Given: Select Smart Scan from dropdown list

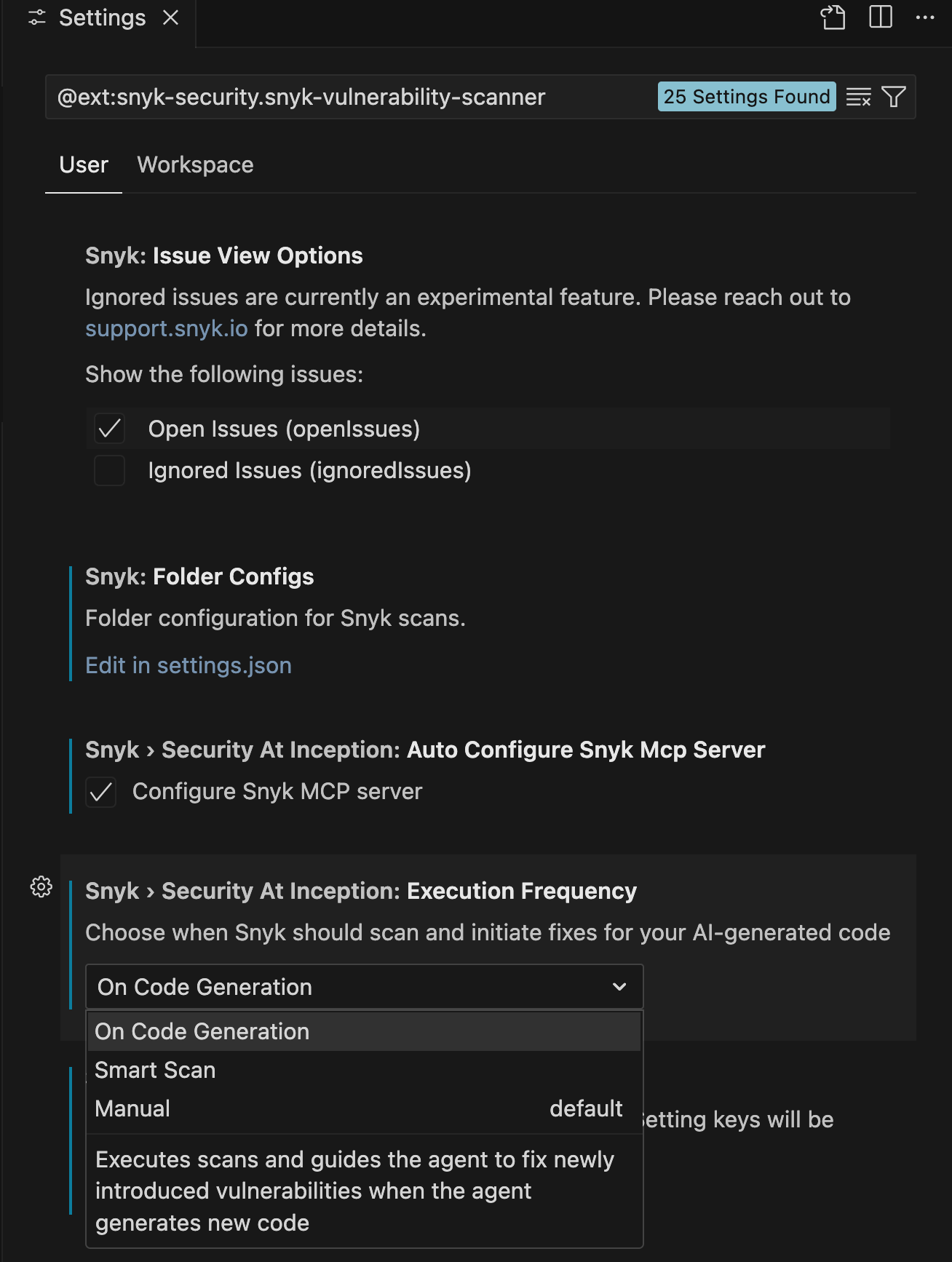Looking at the screenshot, I should coord(155,1070).
